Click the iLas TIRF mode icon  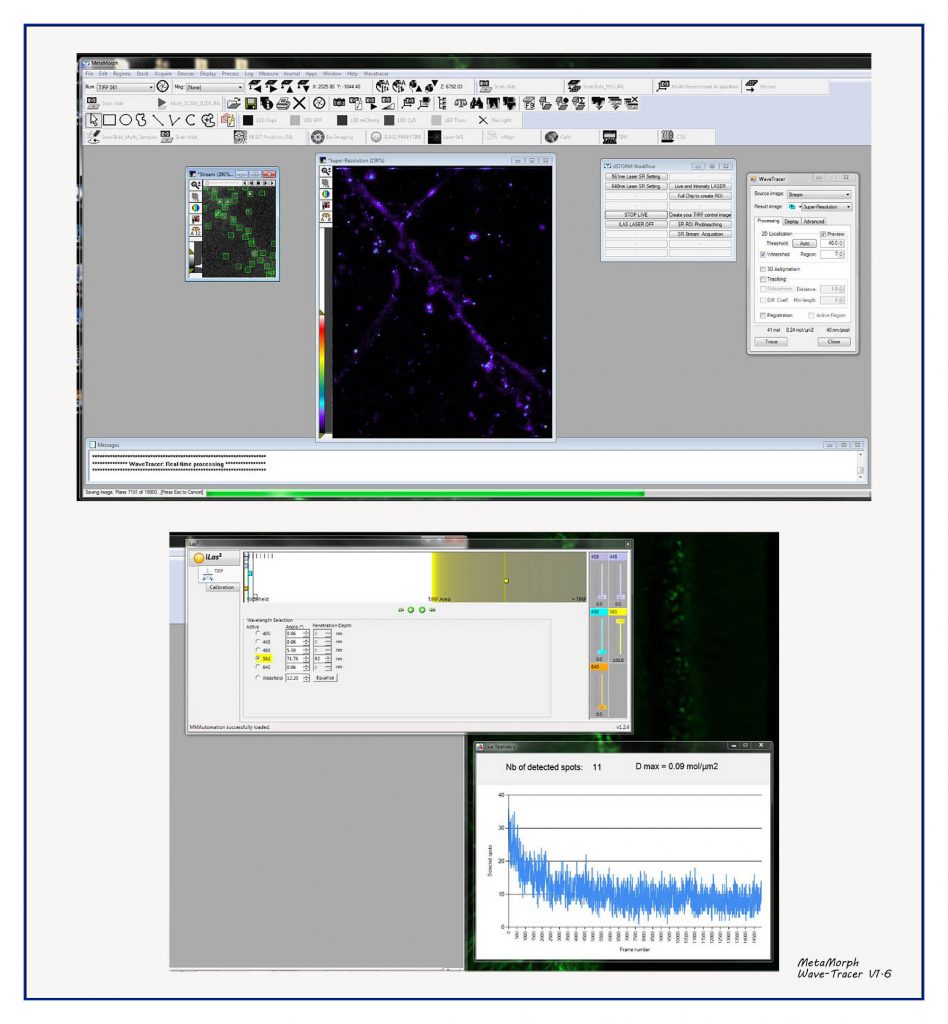[x=208, y=574]
